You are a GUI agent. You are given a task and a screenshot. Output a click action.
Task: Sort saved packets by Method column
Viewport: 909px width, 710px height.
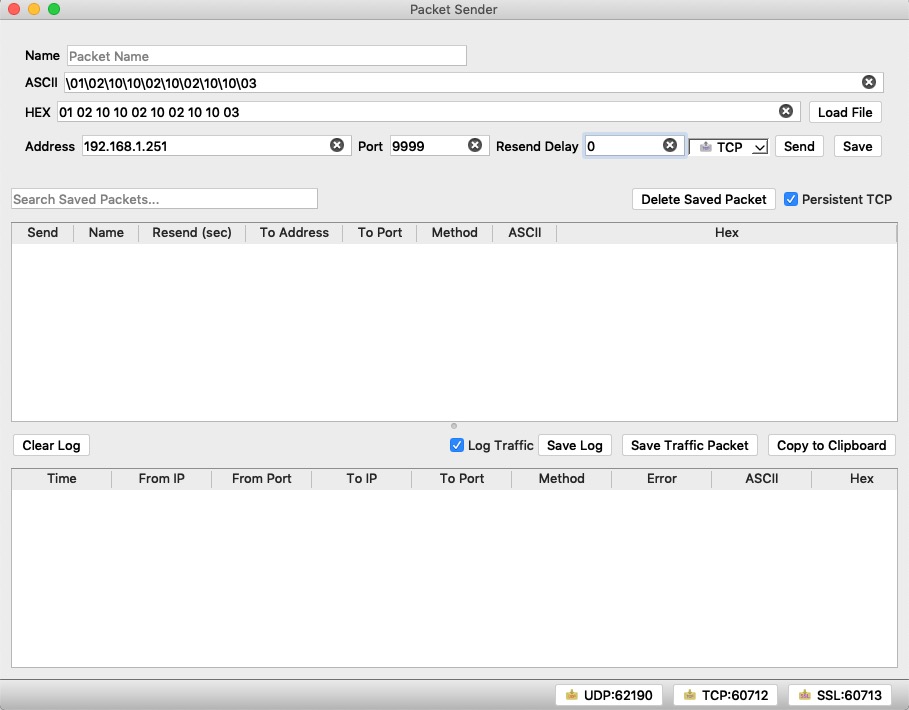click(454, 232)
